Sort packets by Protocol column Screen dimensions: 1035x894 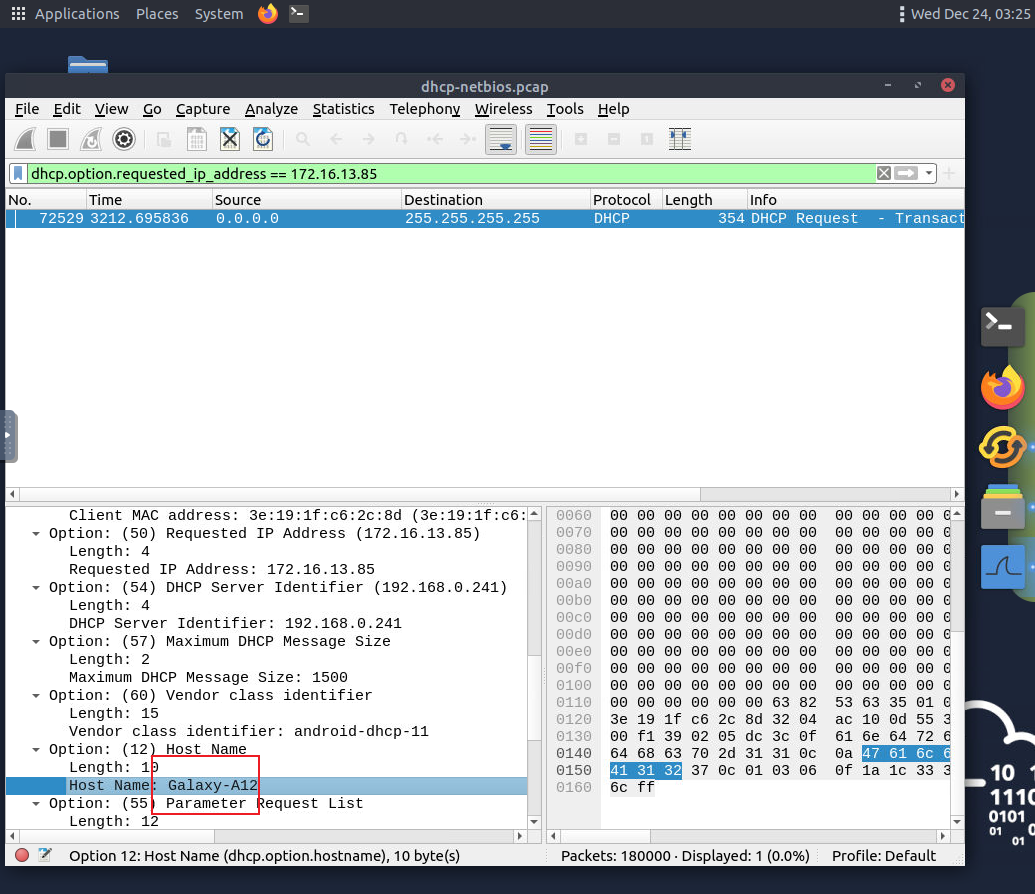[x=626, y=200]
